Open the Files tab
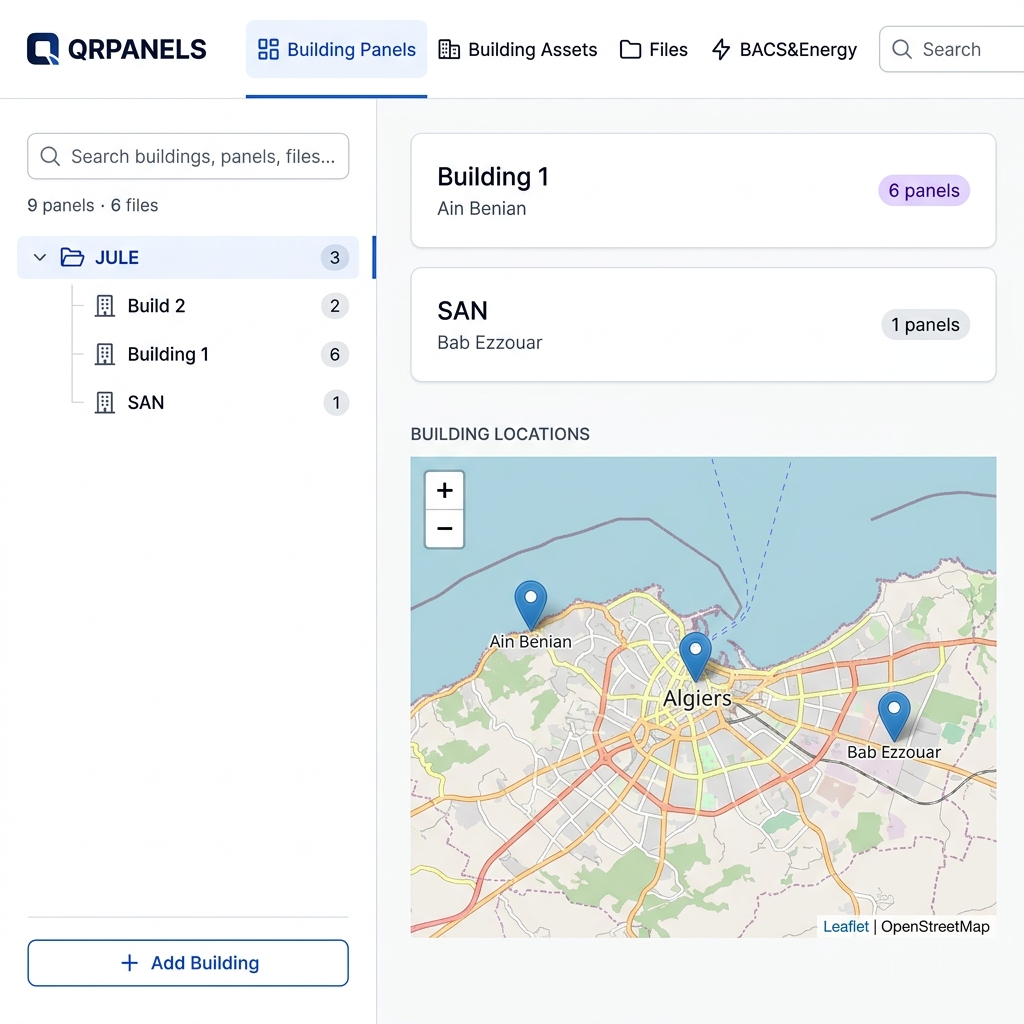1024x1024 pixels. pyautogui.click(x=653, y=50)
